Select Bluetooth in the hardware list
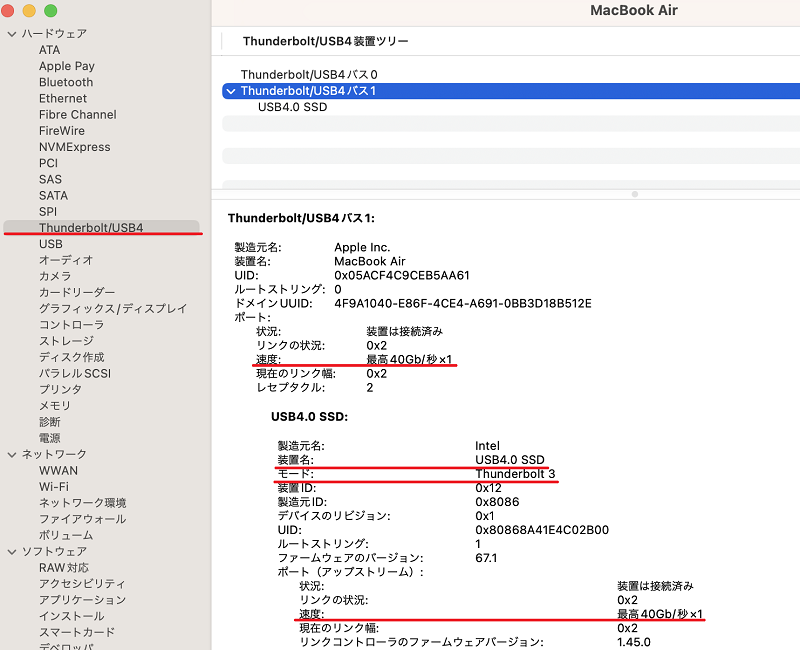The height and width of the screenshot is (650, 800). (66, 82)
